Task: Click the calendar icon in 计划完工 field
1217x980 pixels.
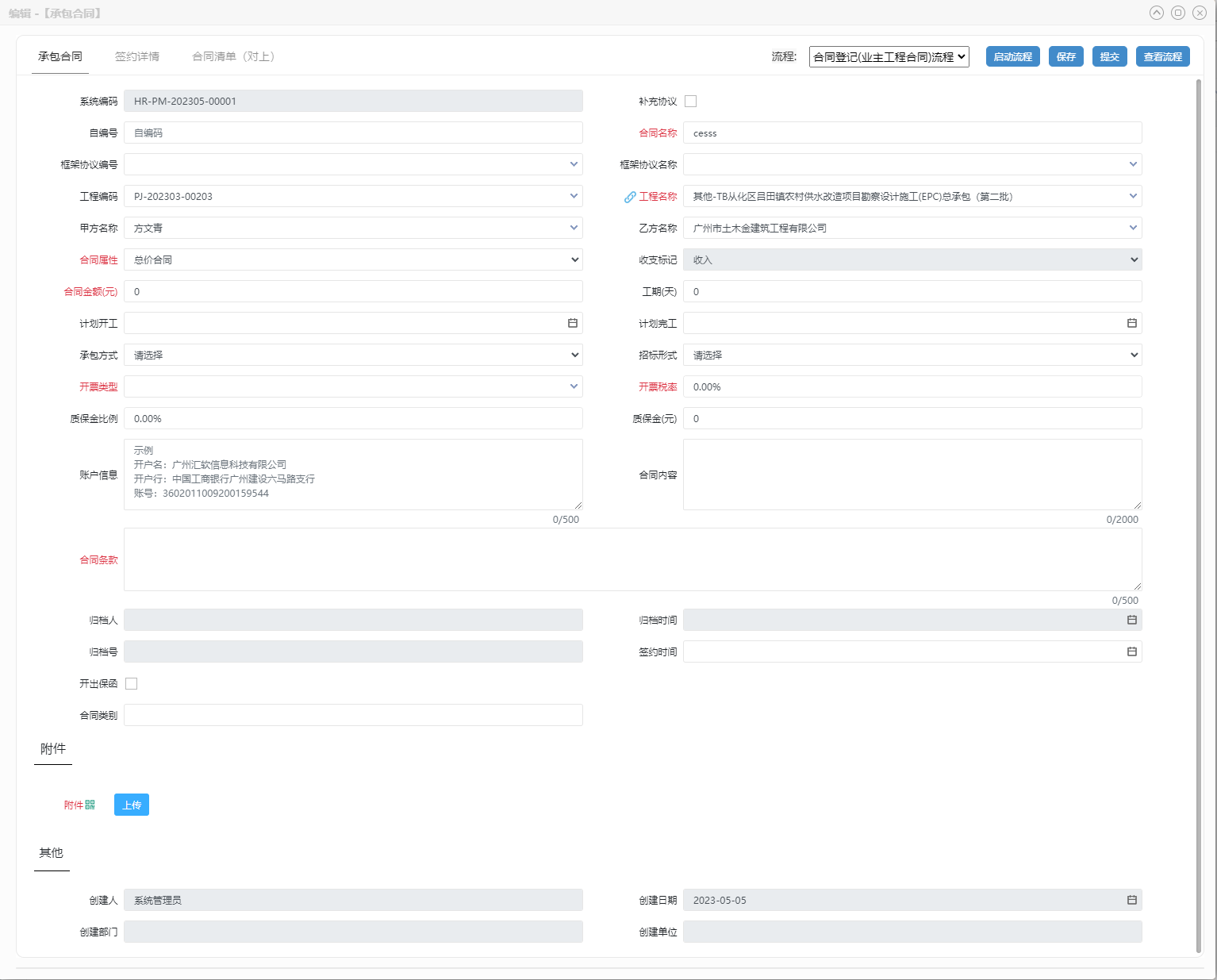Action: pos(1131,323)
